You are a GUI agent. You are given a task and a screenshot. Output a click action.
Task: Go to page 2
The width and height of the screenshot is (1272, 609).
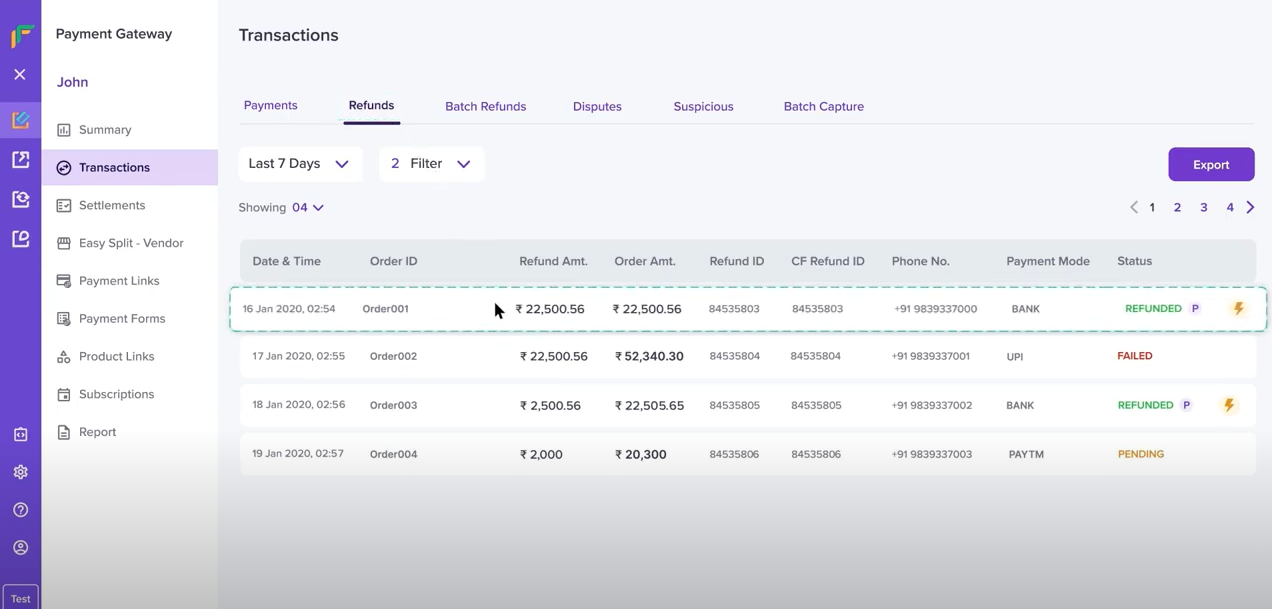point(1177,207)
